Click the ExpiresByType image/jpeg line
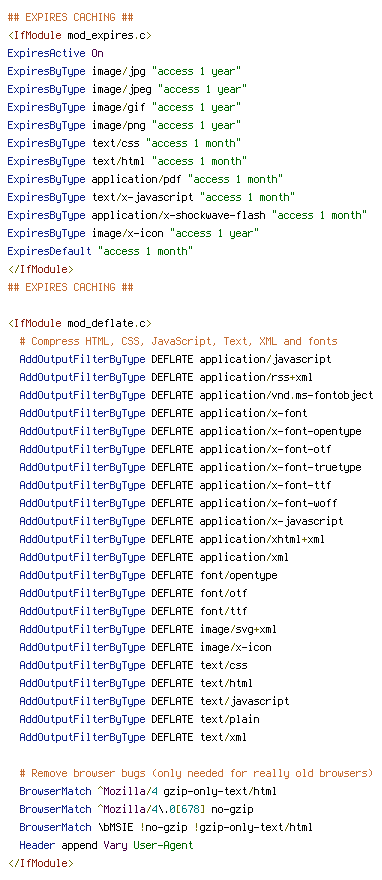382x880 pixels. [127, 89]
